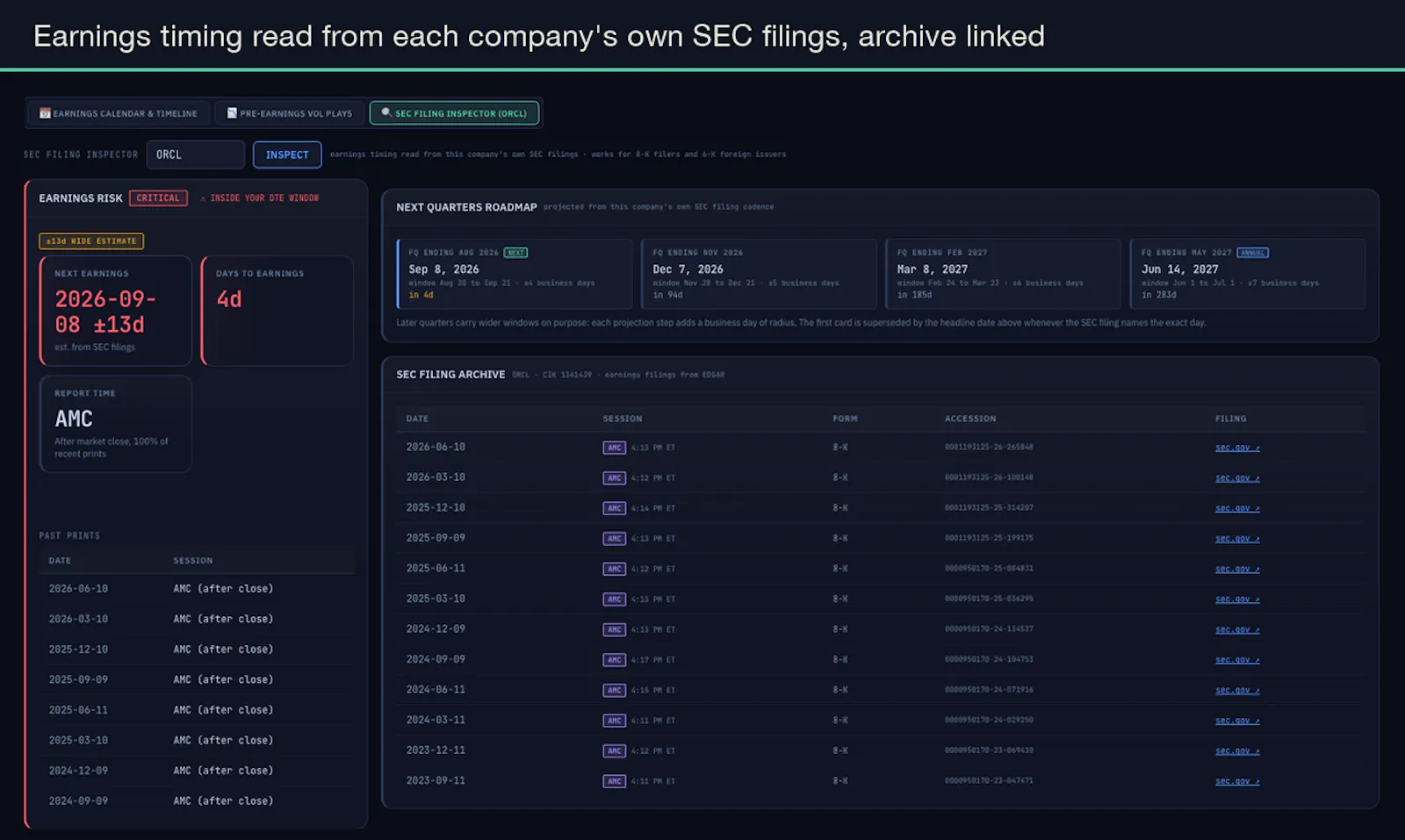Viewport: 1405px width, 840px height.
Task: Select the Sep 8, 2026 roadmap card
Action: pos(515,274)
